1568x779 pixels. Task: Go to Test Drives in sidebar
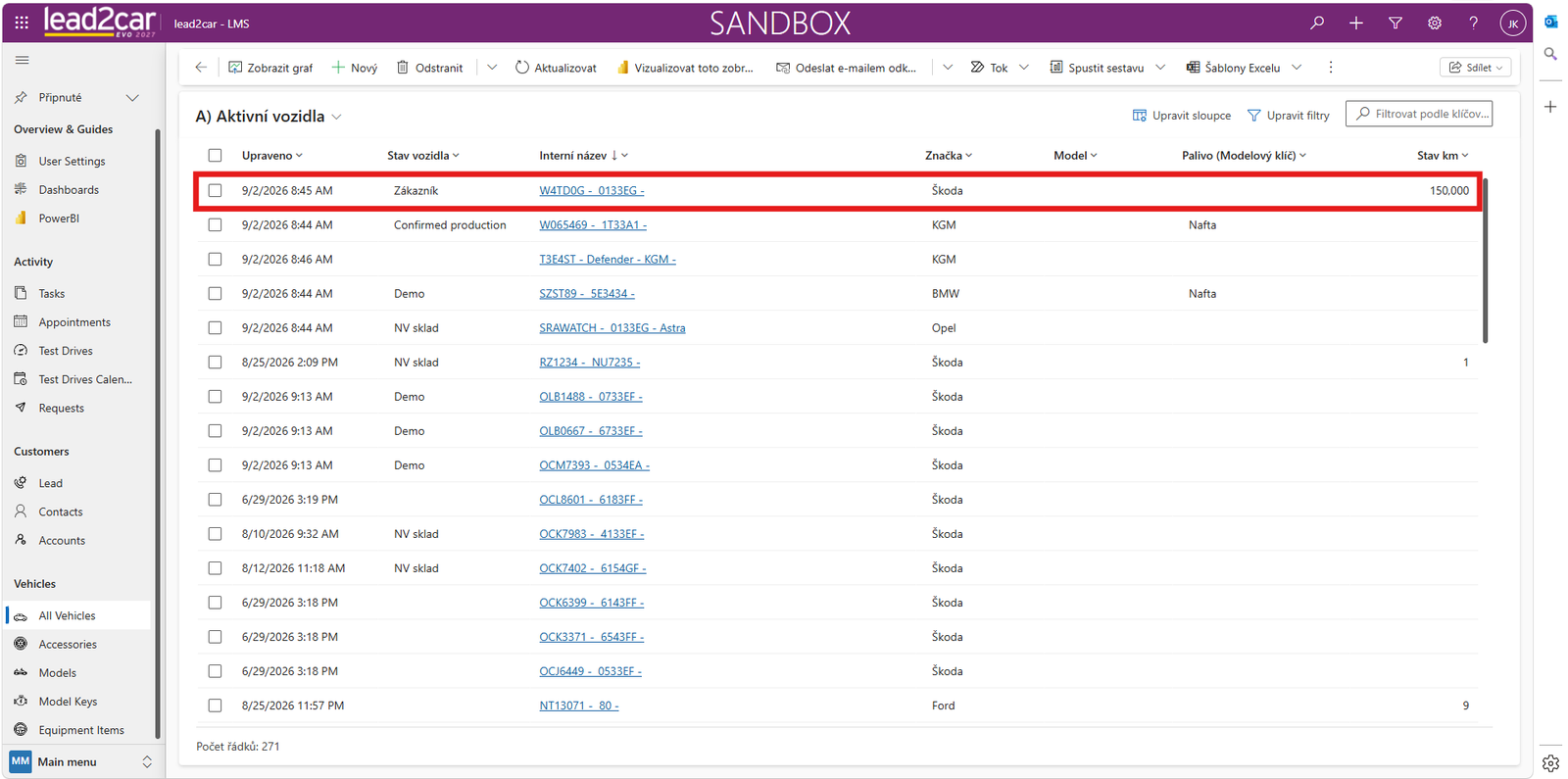(x=66, y=351)
